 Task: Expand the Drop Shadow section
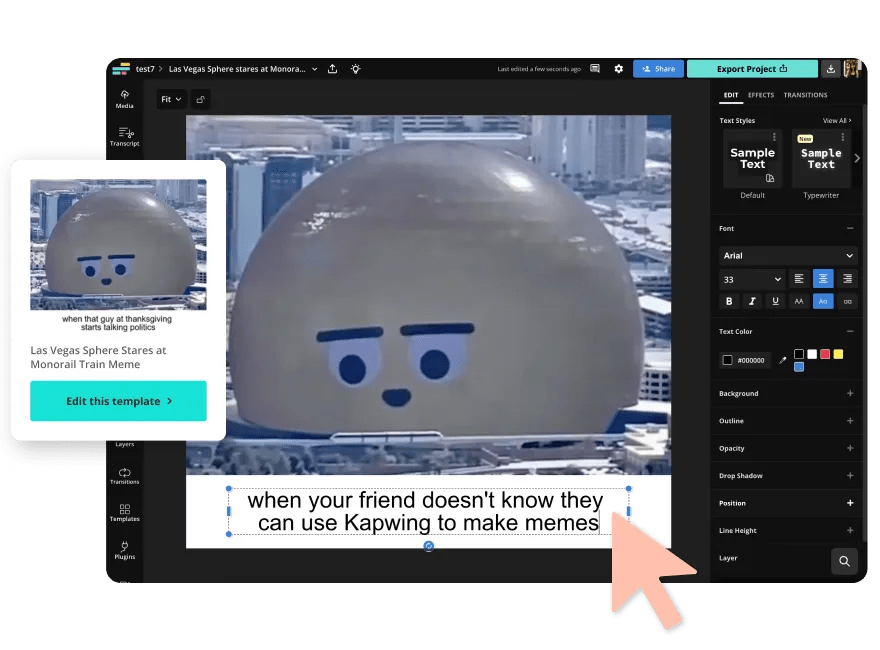point(850,475)
